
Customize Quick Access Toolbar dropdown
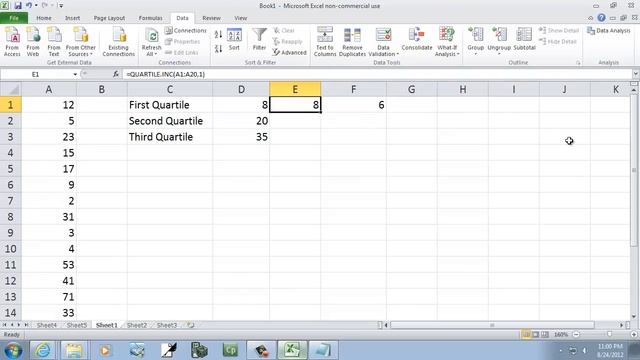(x=61, y=6)
